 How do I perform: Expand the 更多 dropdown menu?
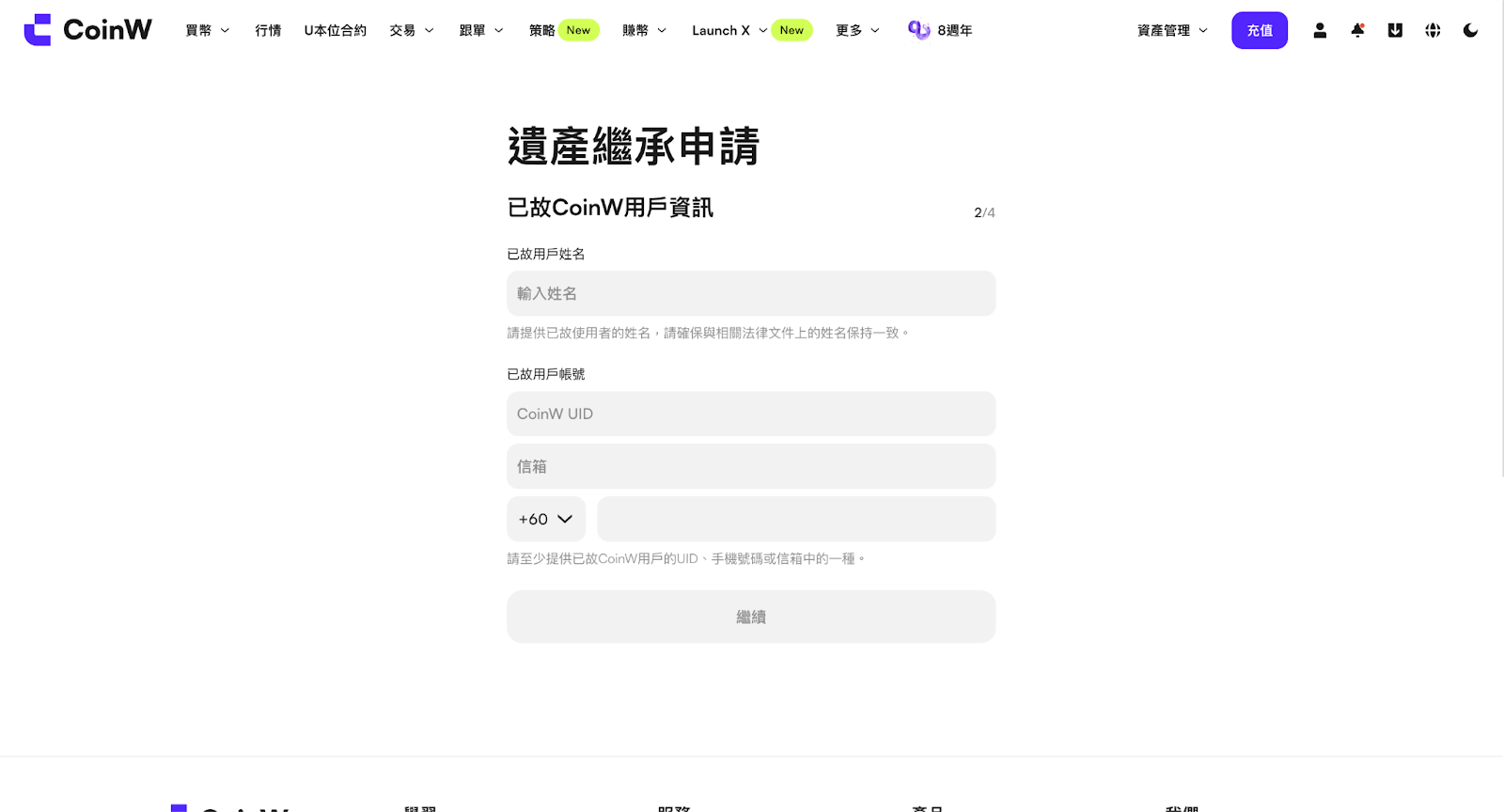coord(858,30)
